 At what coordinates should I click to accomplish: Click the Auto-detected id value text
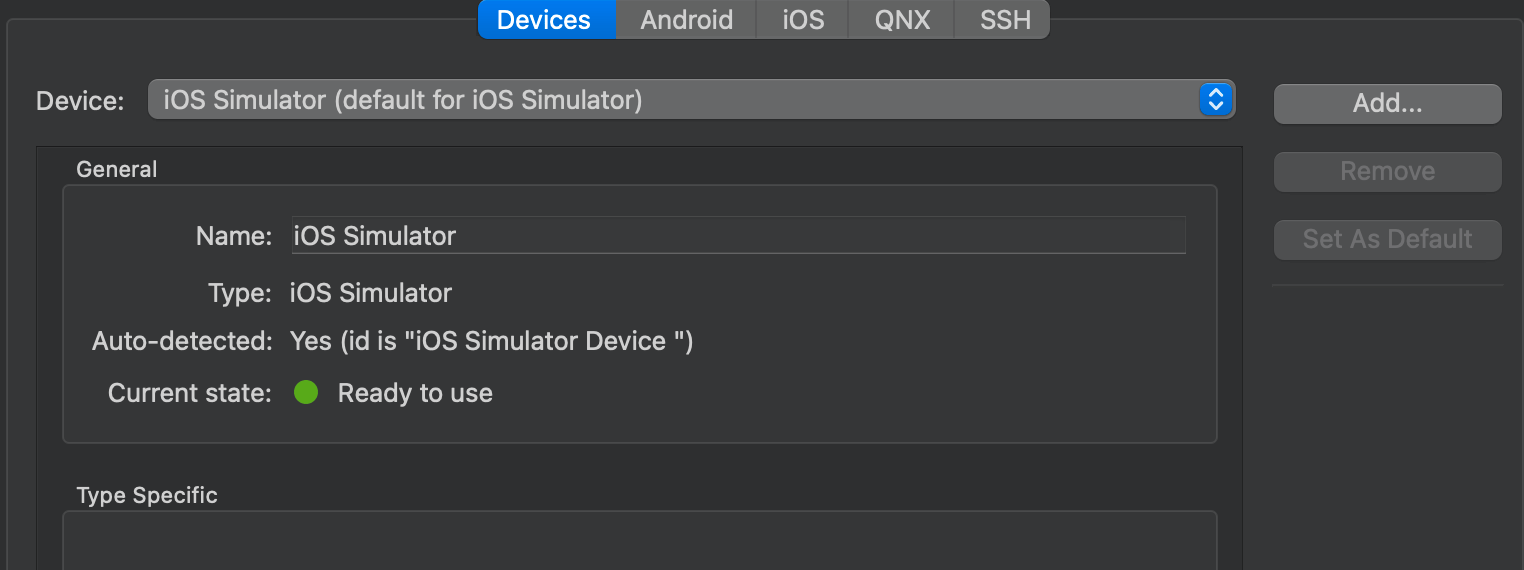[491, 341]
